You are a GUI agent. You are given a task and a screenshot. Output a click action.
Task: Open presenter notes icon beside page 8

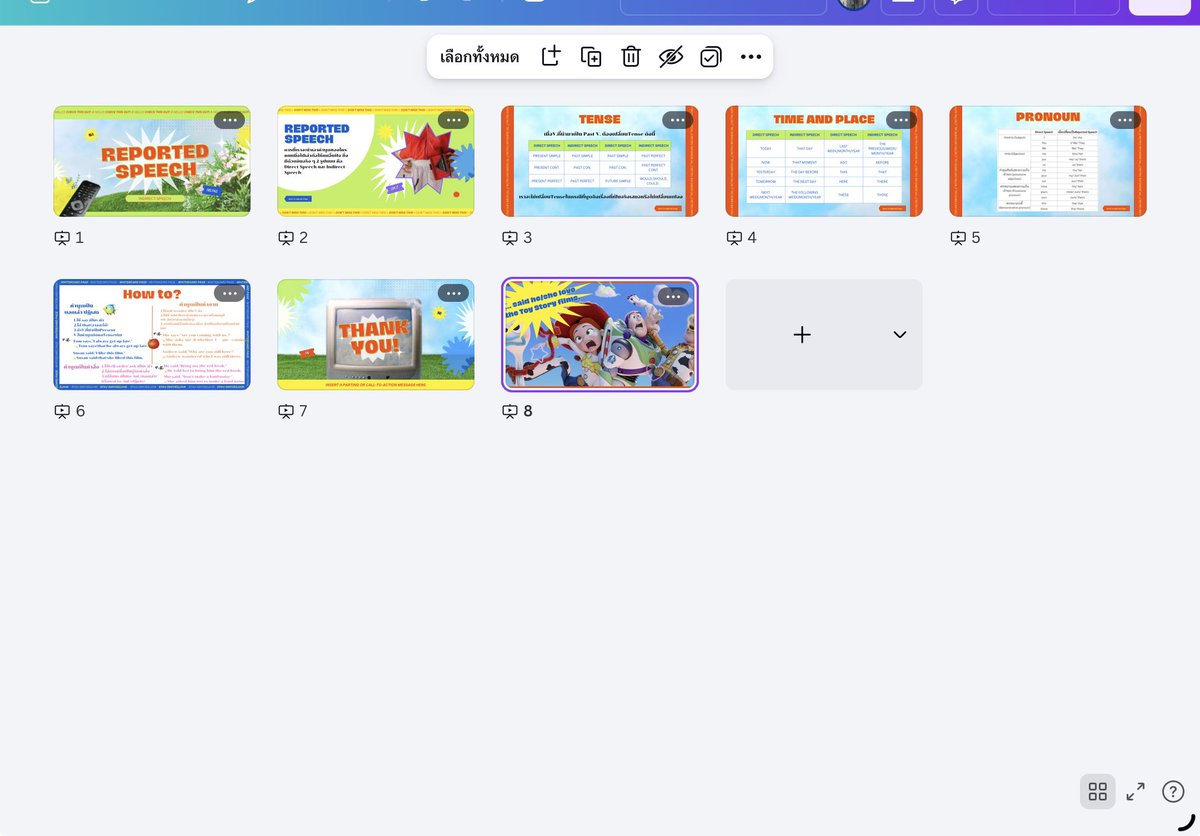(x=510, y=411)
